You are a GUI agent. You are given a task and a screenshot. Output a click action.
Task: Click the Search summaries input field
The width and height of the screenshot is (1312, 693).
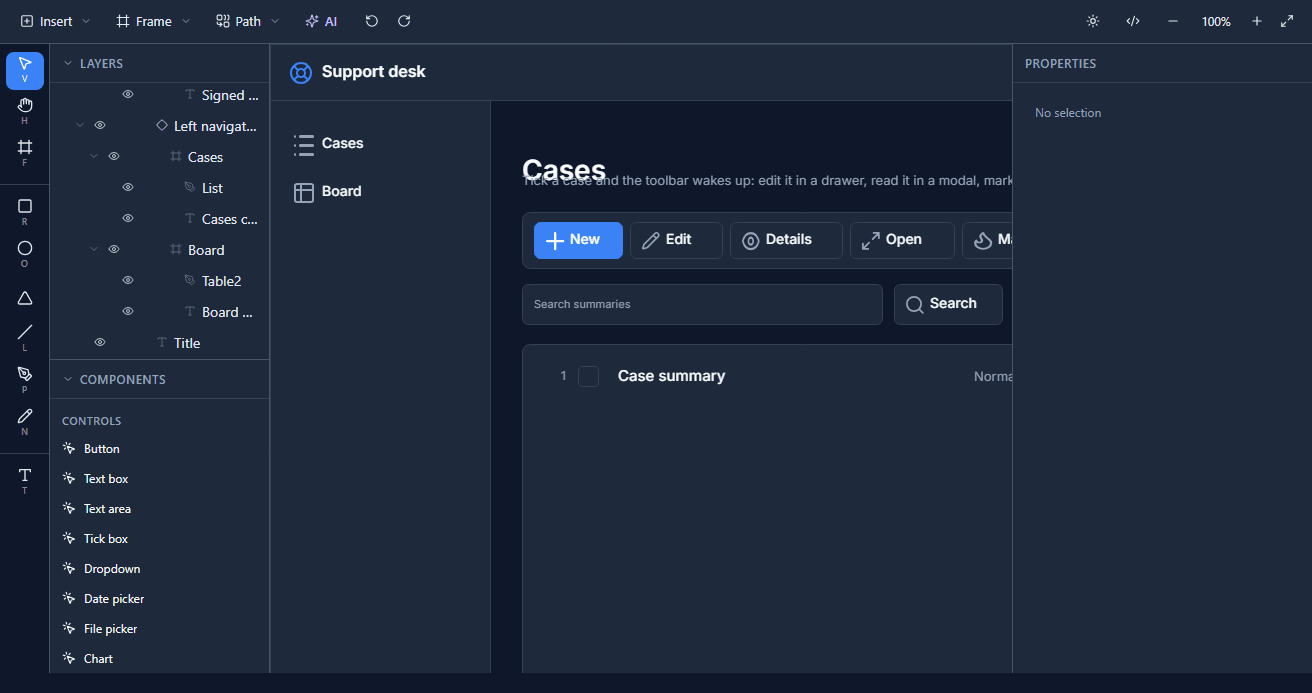point(702,304)
